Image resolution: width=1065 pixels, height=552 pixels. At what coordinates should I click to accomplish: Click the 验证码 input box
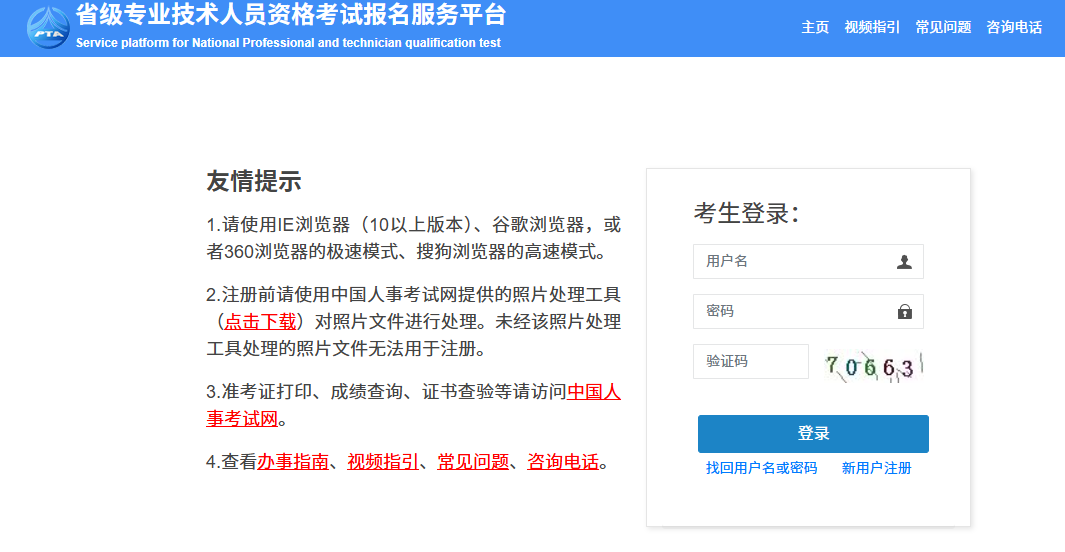coord(750,362)
